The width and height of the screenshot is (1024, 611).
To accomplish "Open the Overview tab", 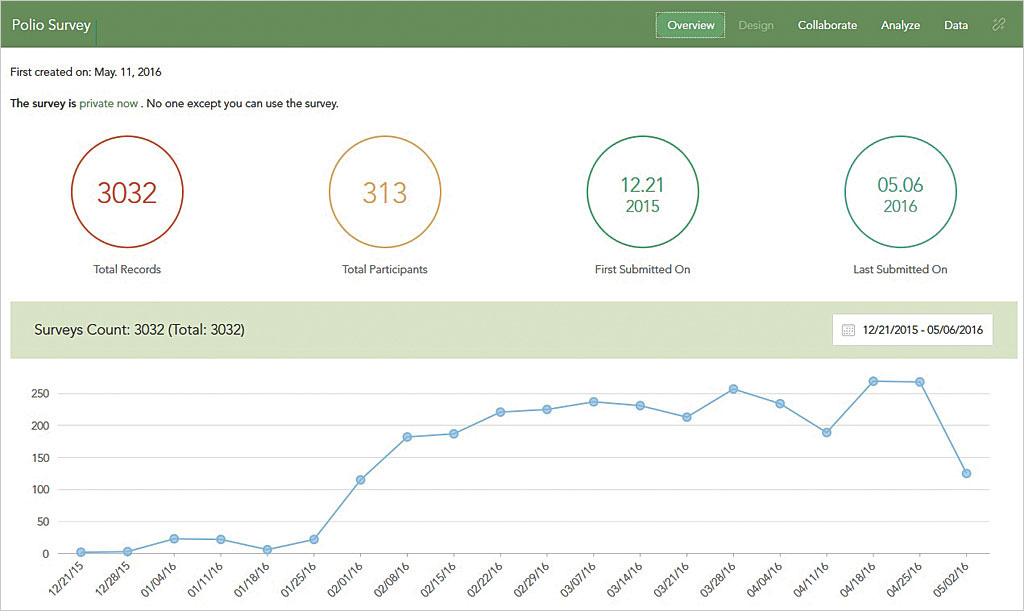I will pos(690,25).
